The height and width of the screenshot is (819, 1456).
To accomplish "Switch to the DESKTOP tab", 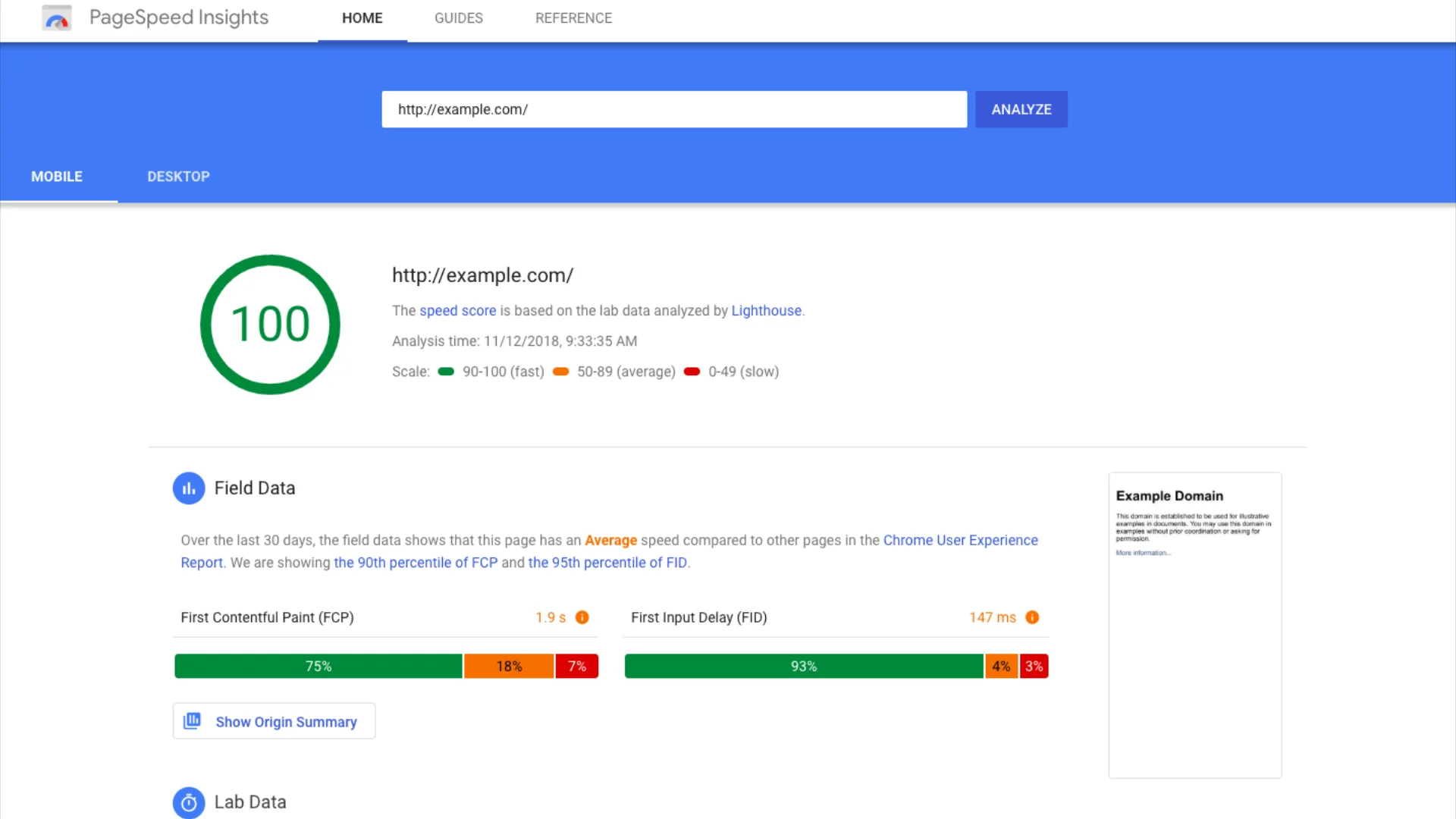I will tap(178, 176).
